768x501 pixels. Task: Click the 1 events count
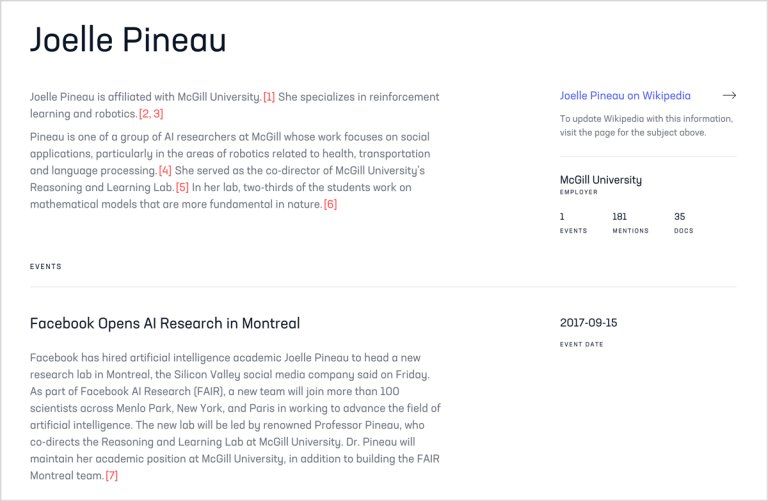562,216
